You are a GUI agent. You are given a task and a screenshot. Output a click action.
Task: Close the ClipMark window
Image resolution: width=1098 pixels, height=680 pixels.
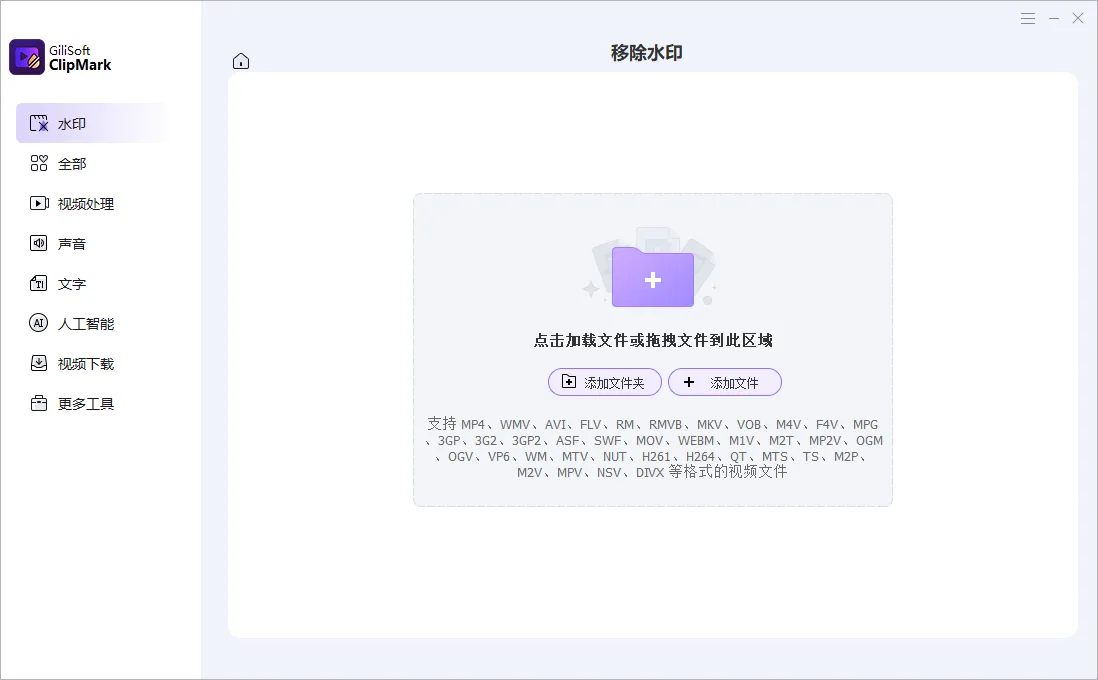[x=1078, y=18]
